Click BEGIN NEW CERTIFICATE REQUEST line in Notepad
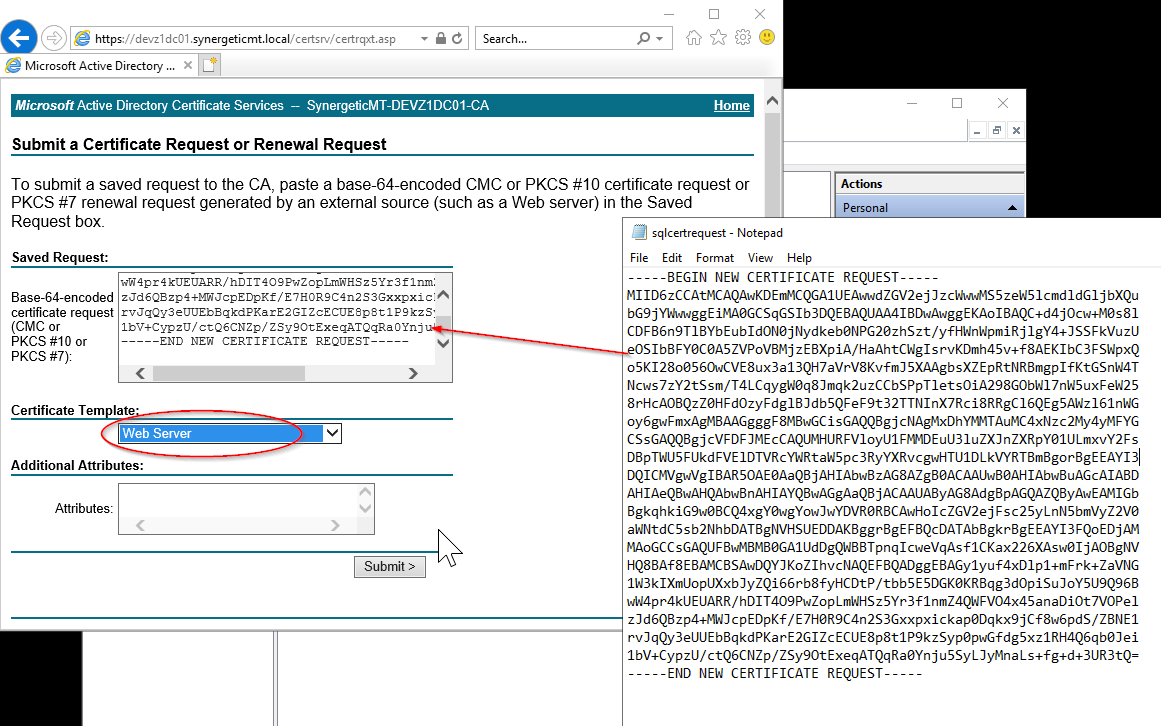The image size is (1161, 726). 783,278
